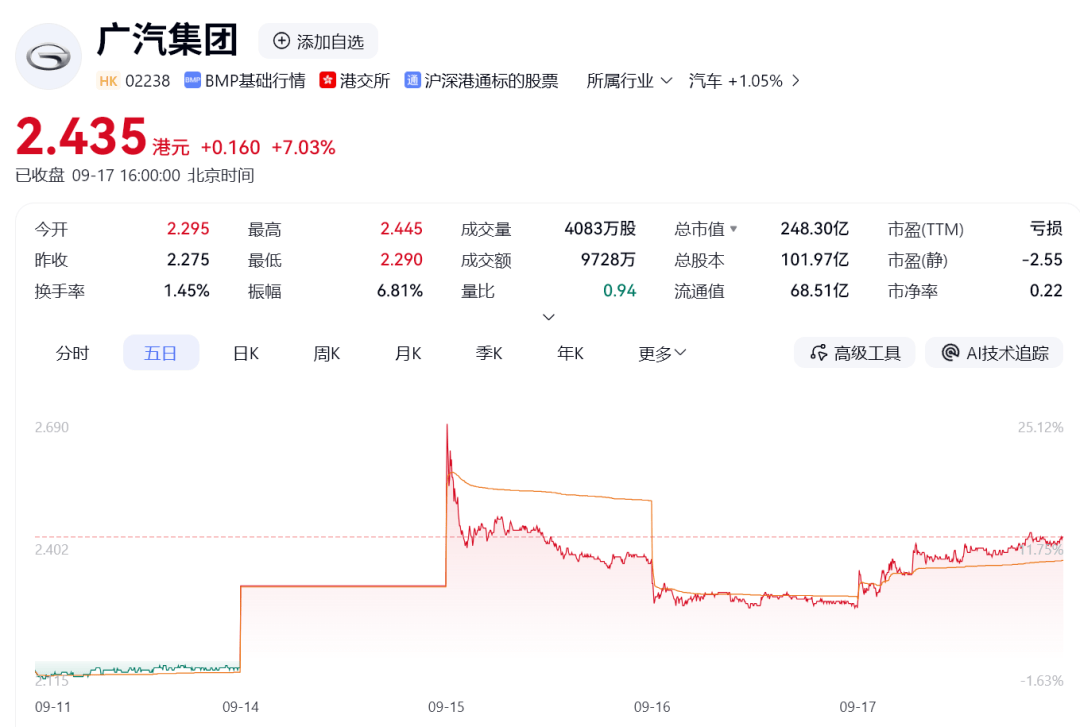Click the 今开 value 2.295
Screen dimensions: 1080x727
click(188, 229)
